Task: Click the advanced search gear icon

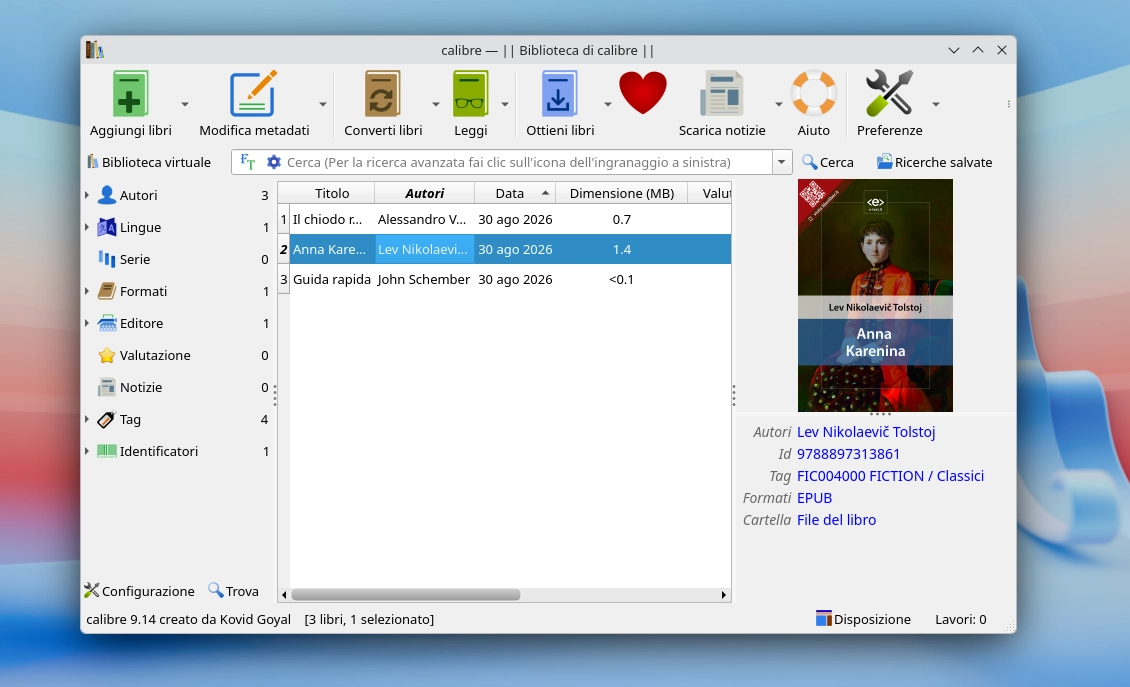Action: pyautogui.click(x=274, y=162)
